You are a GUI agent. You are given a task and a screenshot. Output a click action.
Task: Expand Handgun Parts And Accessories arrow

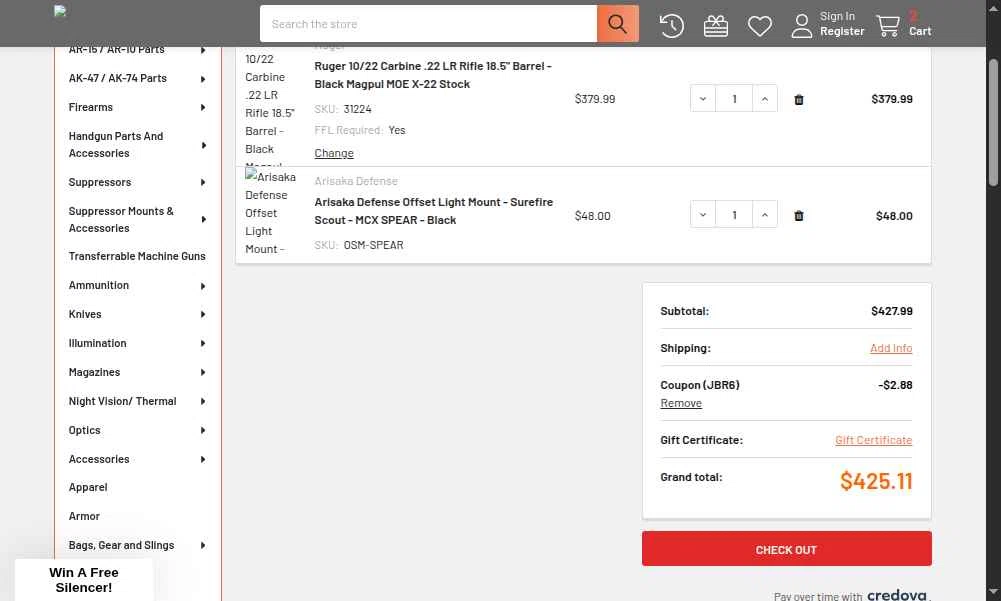coord(203,145)
